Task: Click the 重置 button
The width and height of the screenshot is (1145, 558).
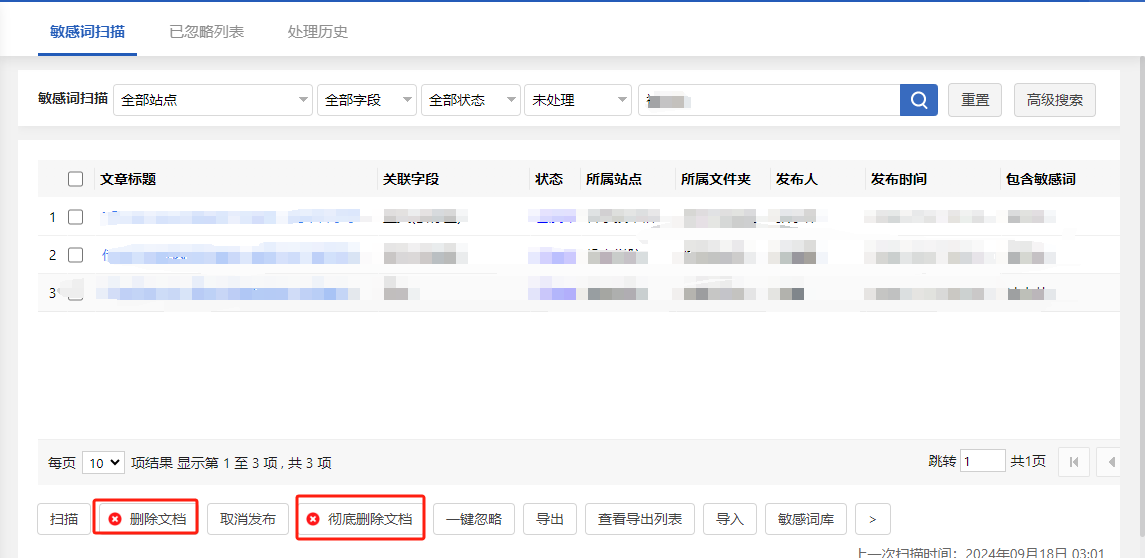Action: tap(975, 100)
